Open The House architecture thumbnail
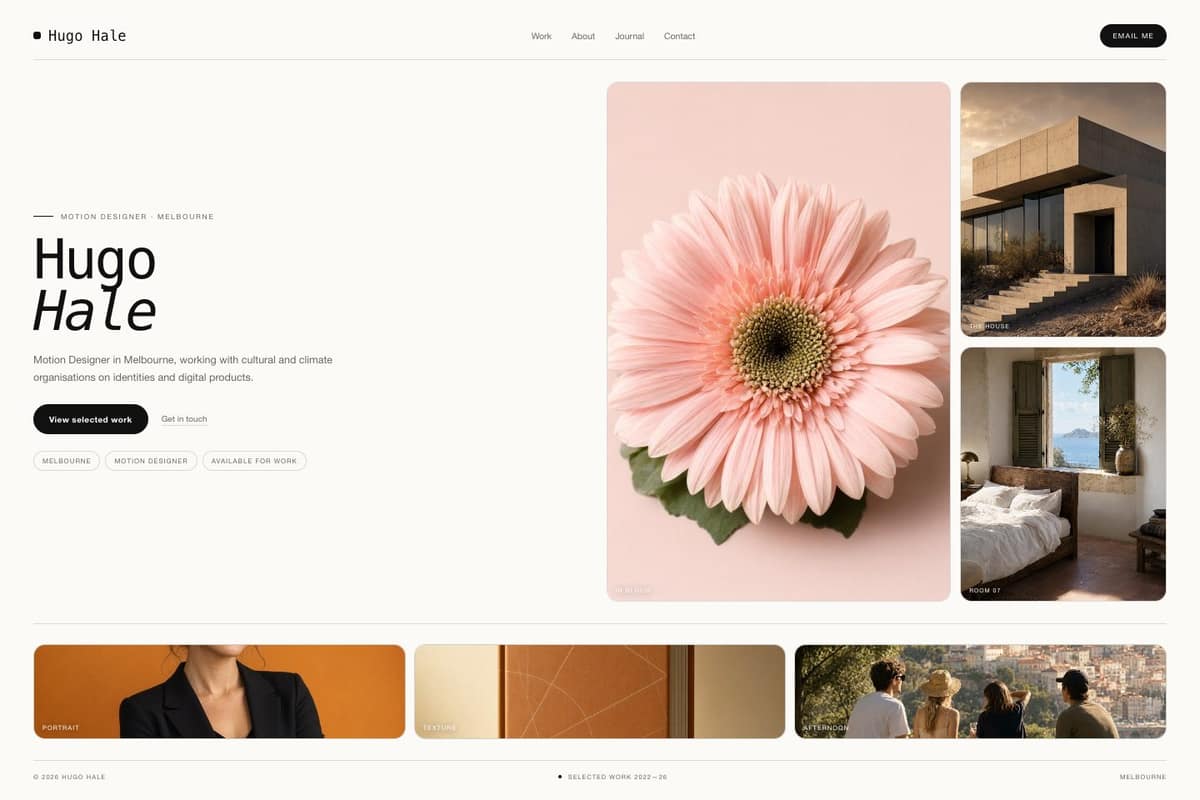This screenshot has width=1200, height=800. coord(1063,209)
